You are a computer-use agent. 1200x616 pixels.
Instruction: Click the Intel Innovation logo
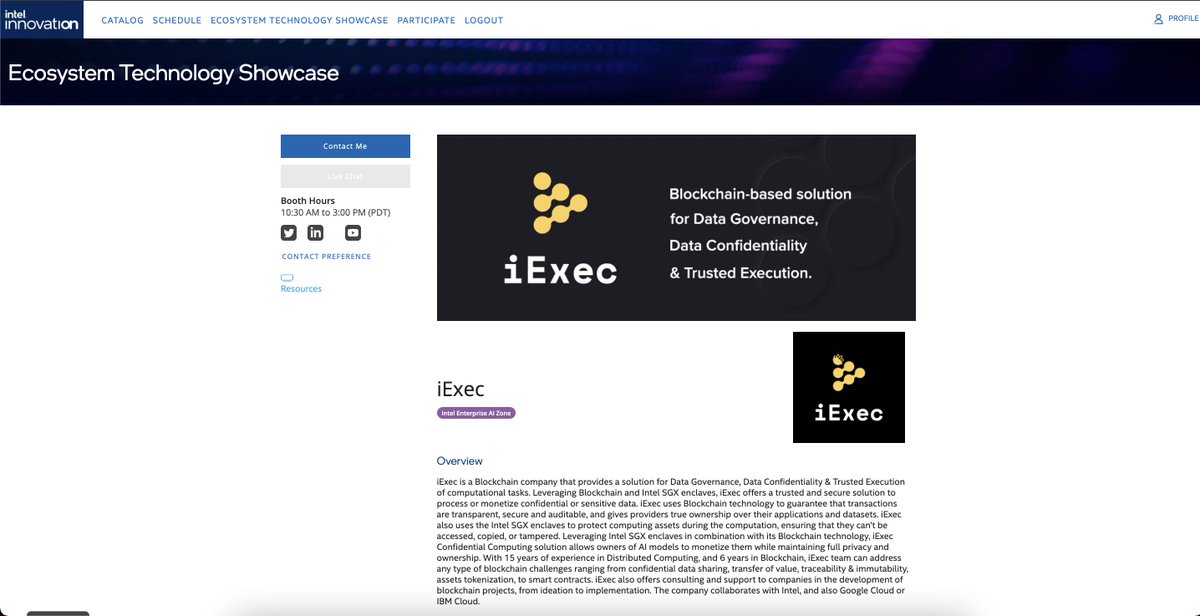click(x=40, y=18)
